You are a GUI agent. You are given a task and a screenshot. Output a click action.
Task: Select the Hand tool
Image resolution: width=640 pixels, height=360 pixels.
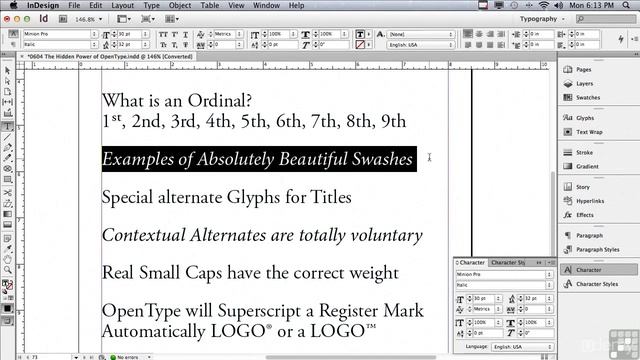point(7,259)
